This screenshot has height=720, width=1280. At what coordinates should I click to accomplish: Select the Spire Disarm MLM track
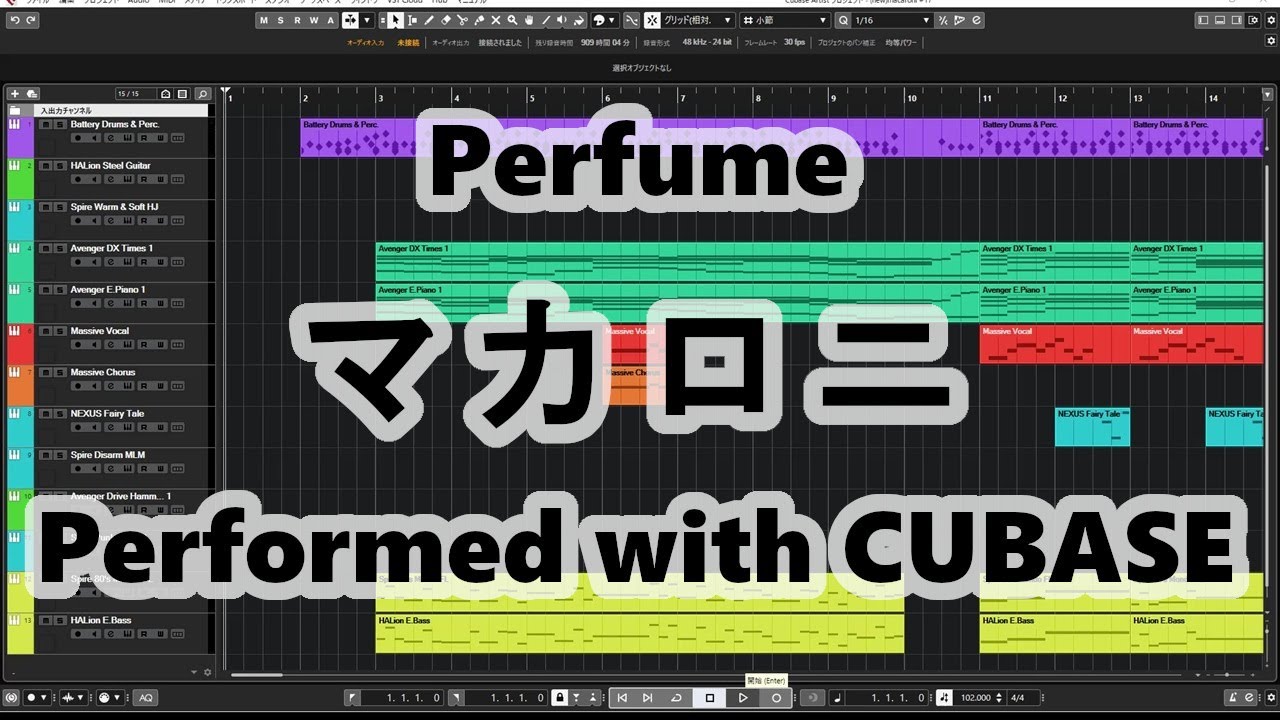(x=107, y=455)
